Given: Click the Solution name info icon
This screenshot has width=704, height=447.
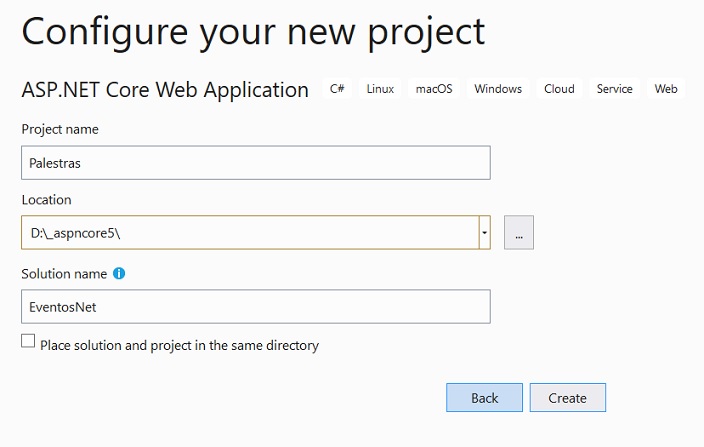Looking at the screenshot, I should 119,273.
